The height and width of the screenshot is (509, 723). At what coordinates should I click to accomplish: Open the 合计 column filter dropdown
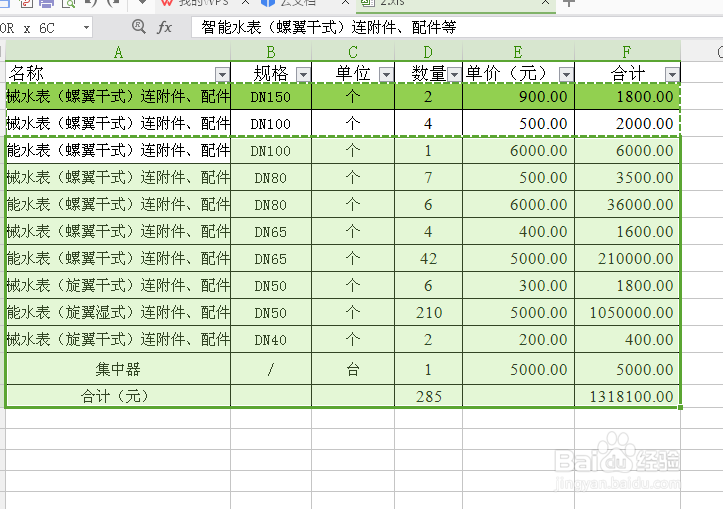coord(672,74)
